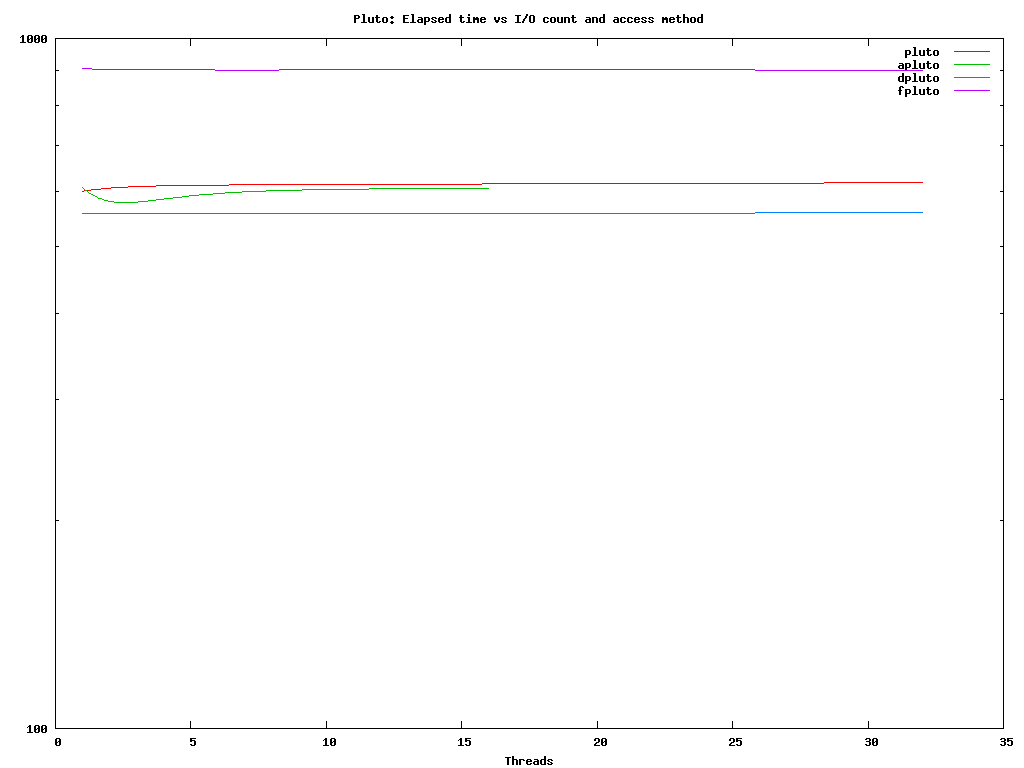Click the blue dpluto legend line sample
The width and height of the screenshot is (1024, 768).
pos(971,77)
